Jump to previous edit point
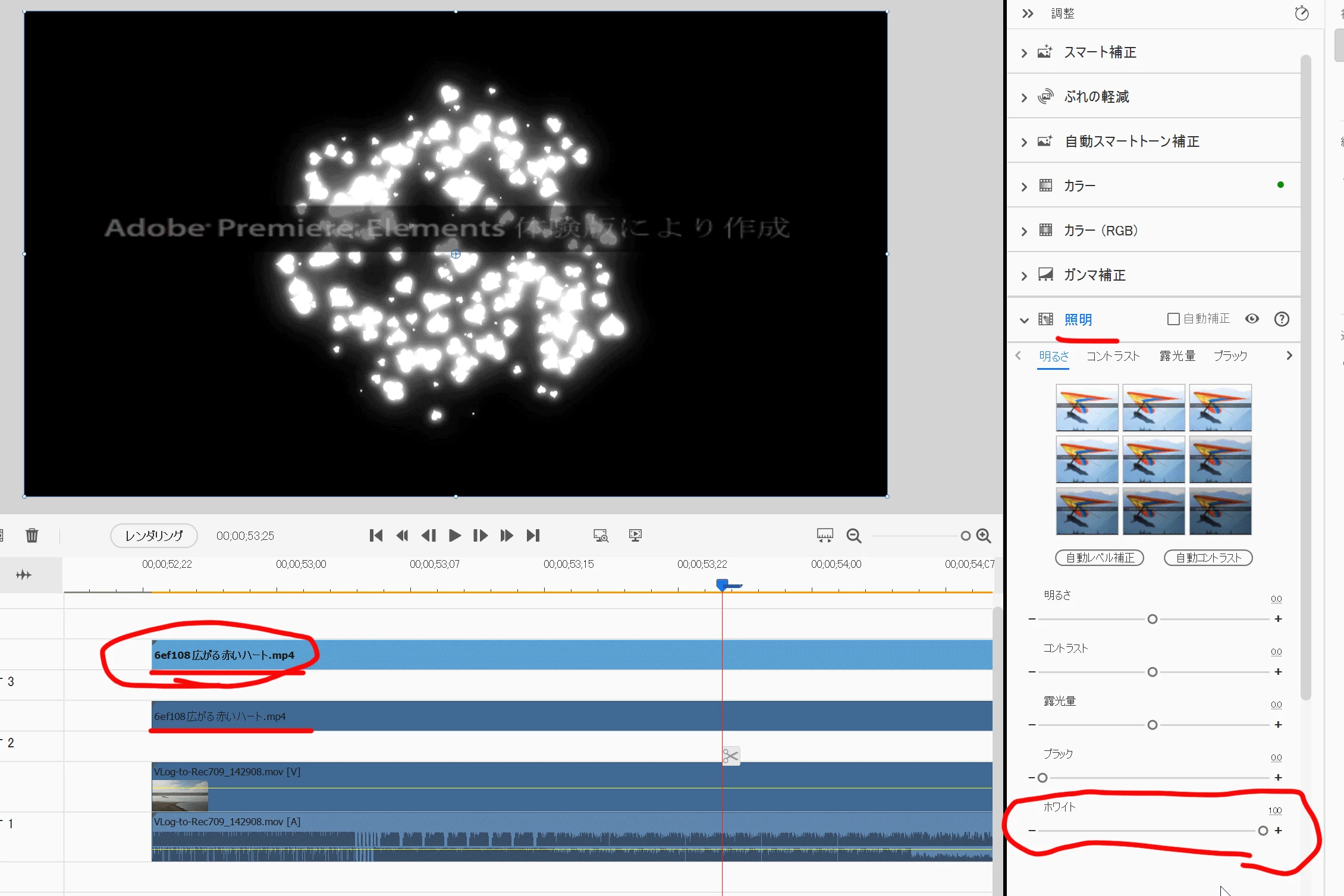The width and height of the screenshot is (1344, 896). click(376, 535)
